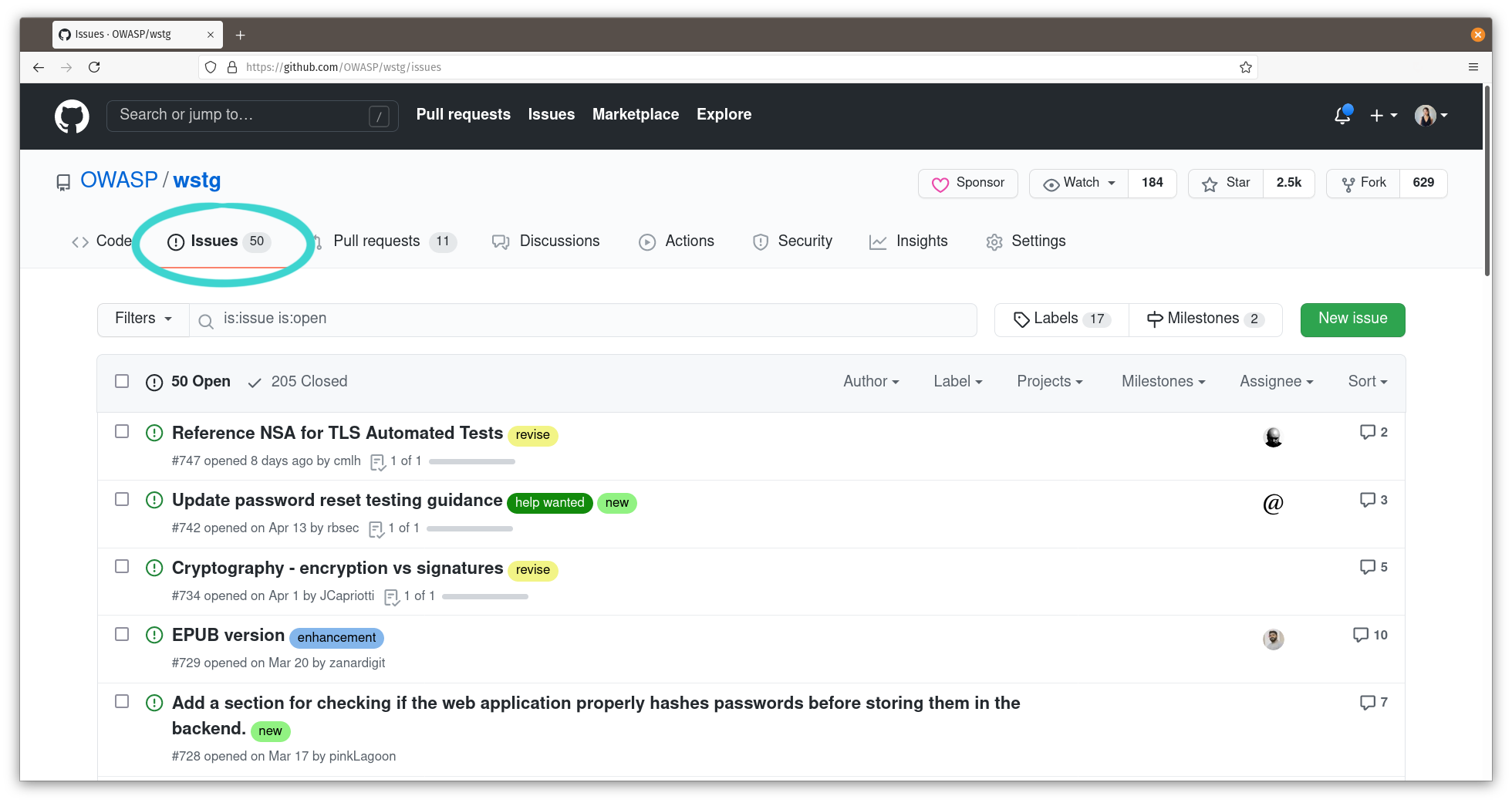Viewport: 1512px width, 803px height.
Task: Switch to the Security tab
Action: (x=792, y=241)
